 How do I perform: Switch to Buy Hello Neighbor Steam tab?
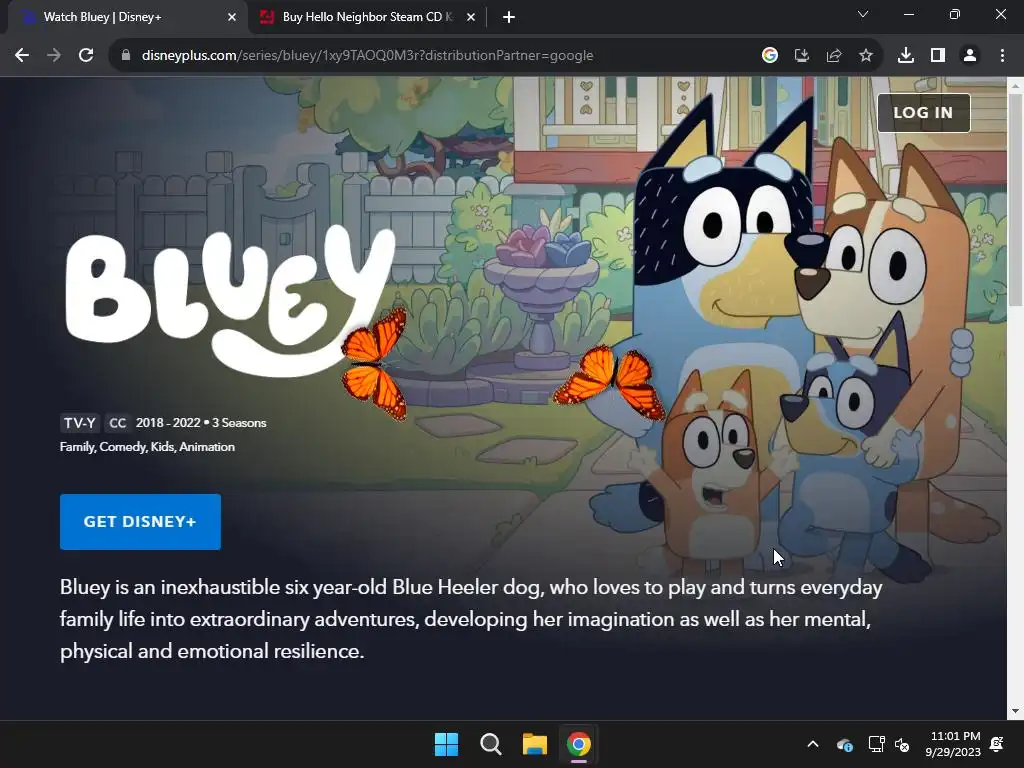click(368, 17)
